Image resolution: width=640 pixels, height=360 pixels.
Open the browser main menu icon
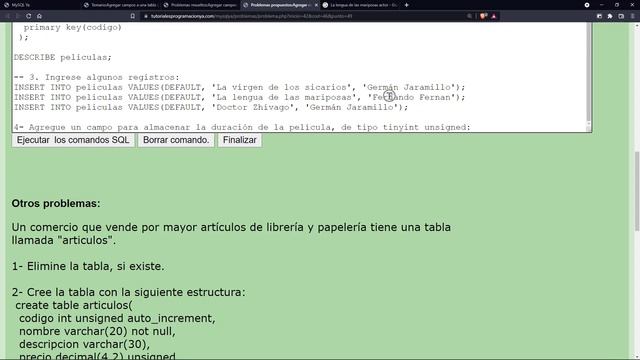(x=632, y=16)
